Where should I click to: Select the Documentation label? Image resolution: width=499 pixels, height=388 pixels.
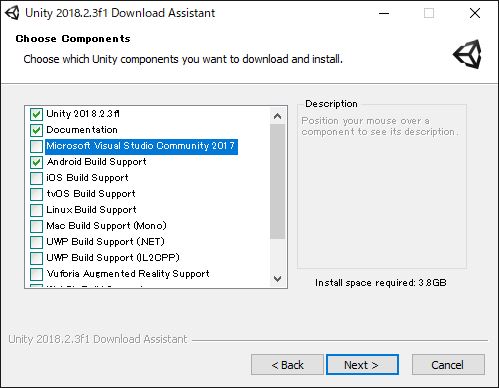point(82,130)
